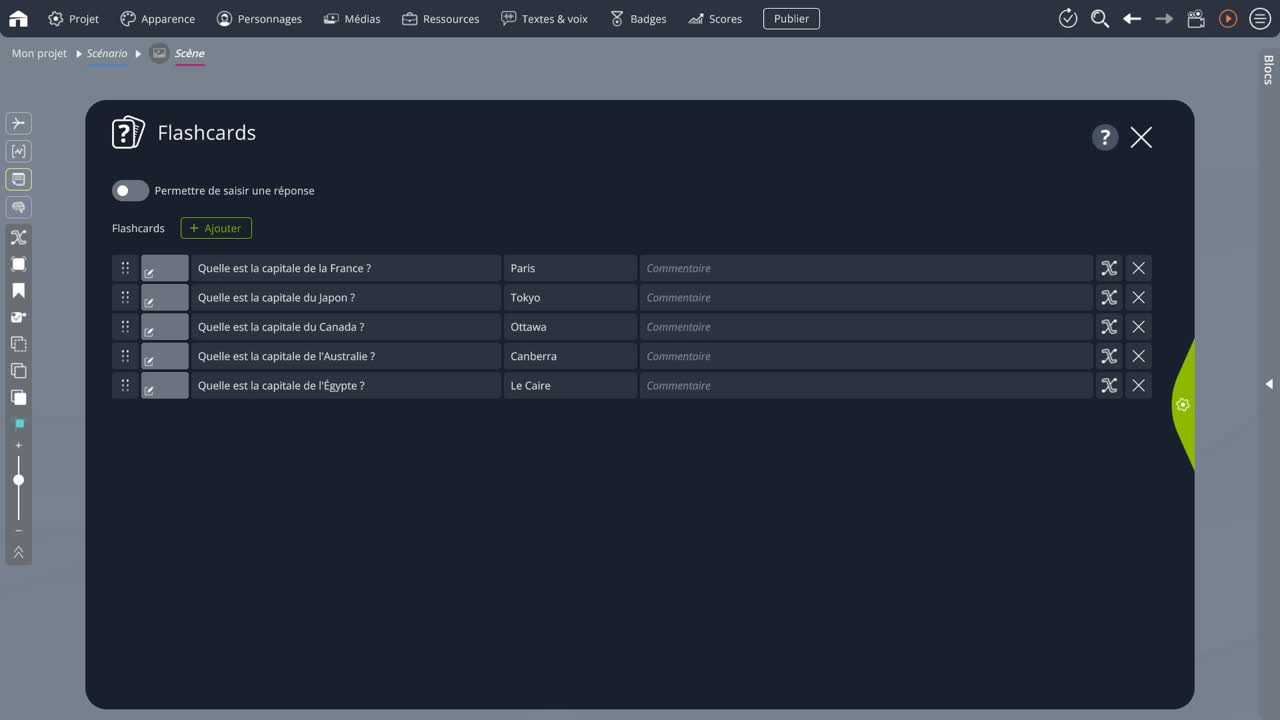Click the Ottawa answer field
Screen dimensions: 1280x720
(570, 327)
